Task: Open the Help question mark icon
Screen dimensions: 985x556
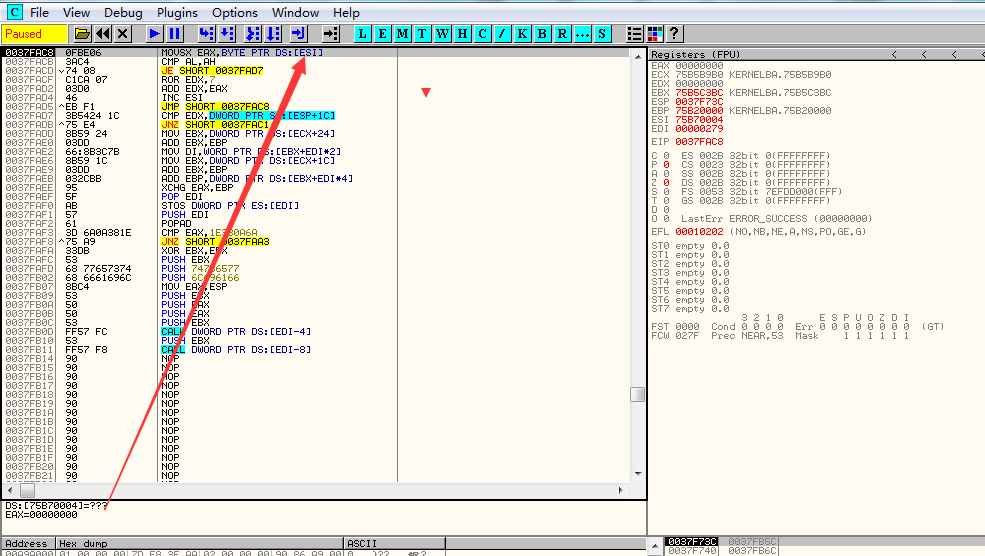Action: pos(674,34)
